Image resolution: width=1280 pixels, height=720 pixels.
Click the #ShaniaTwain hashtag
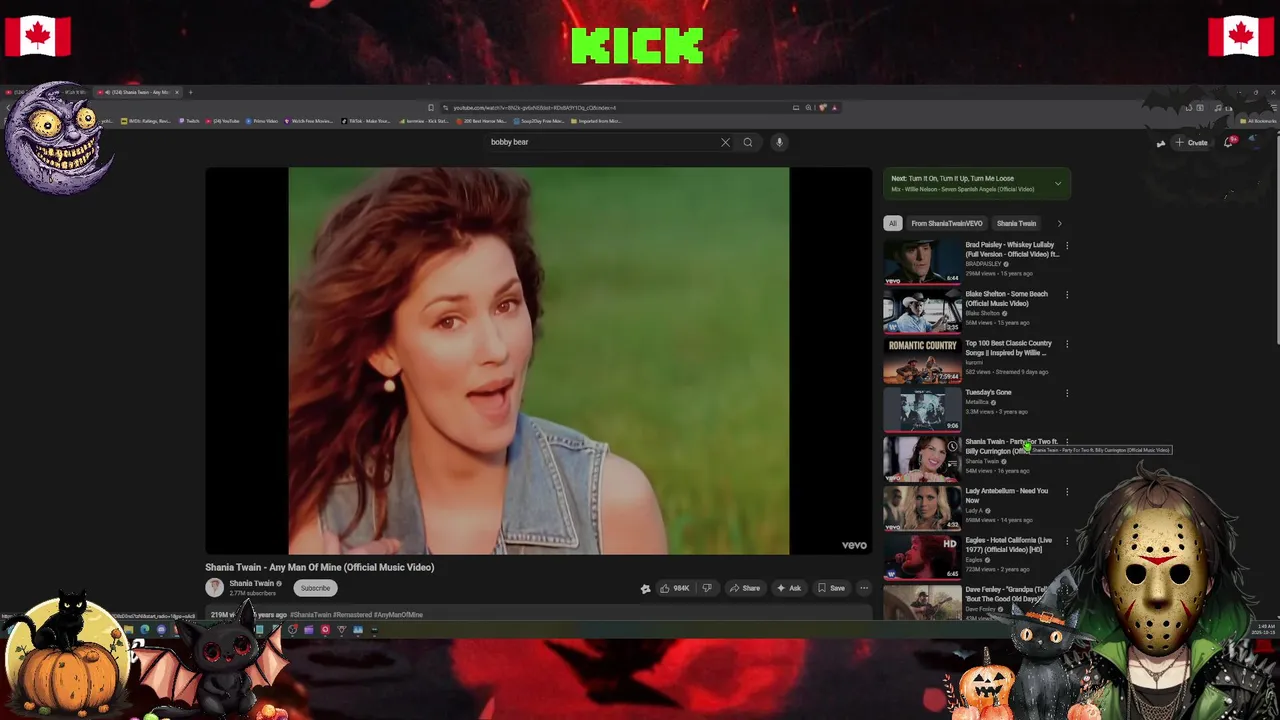[x=310, y=615]
